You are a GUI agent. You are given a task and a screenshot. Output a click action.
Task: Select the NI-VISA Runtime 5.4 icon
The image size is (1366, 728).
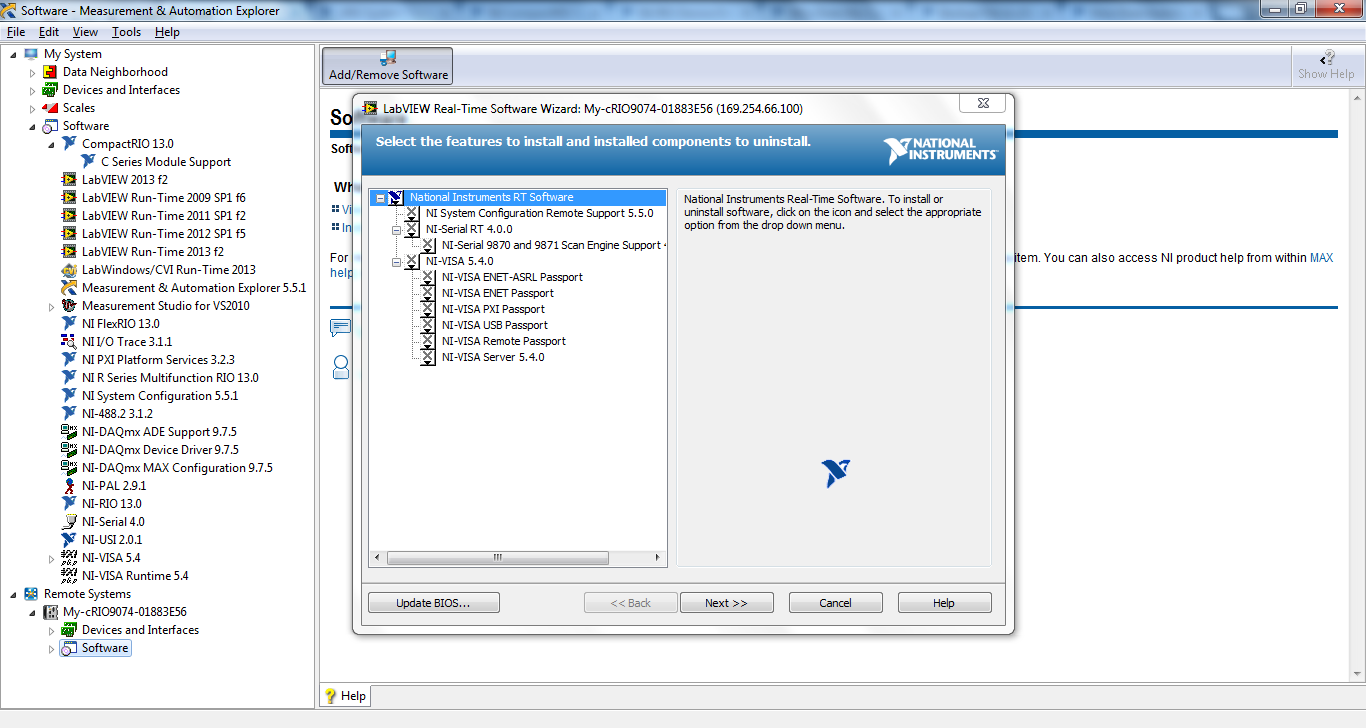pyautogui.click(x=69, y=576)
